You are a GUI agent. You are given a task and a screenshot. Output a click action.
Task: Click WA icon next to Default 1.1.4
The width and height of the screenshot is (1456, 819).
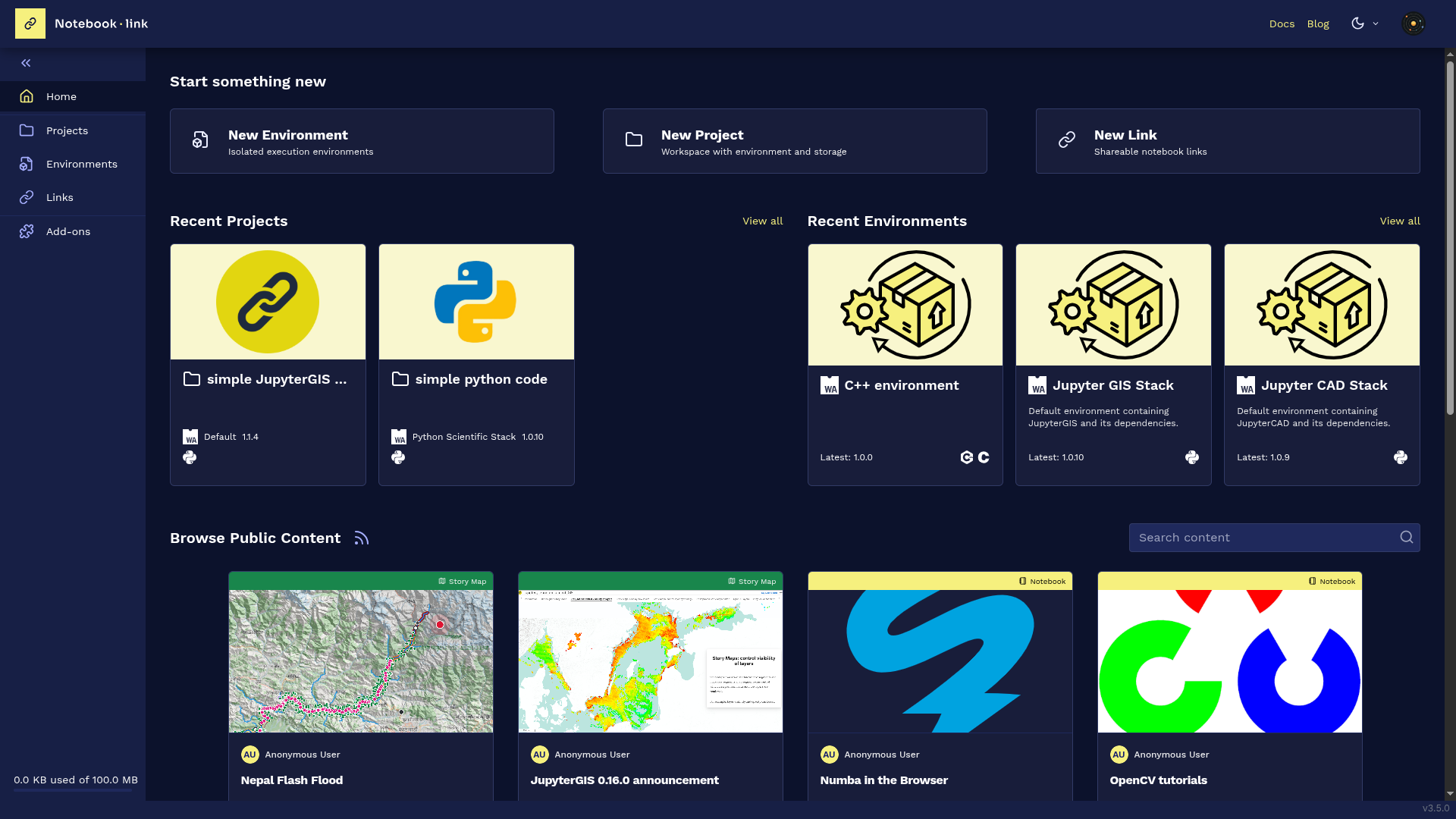click(x=190, y=437)
